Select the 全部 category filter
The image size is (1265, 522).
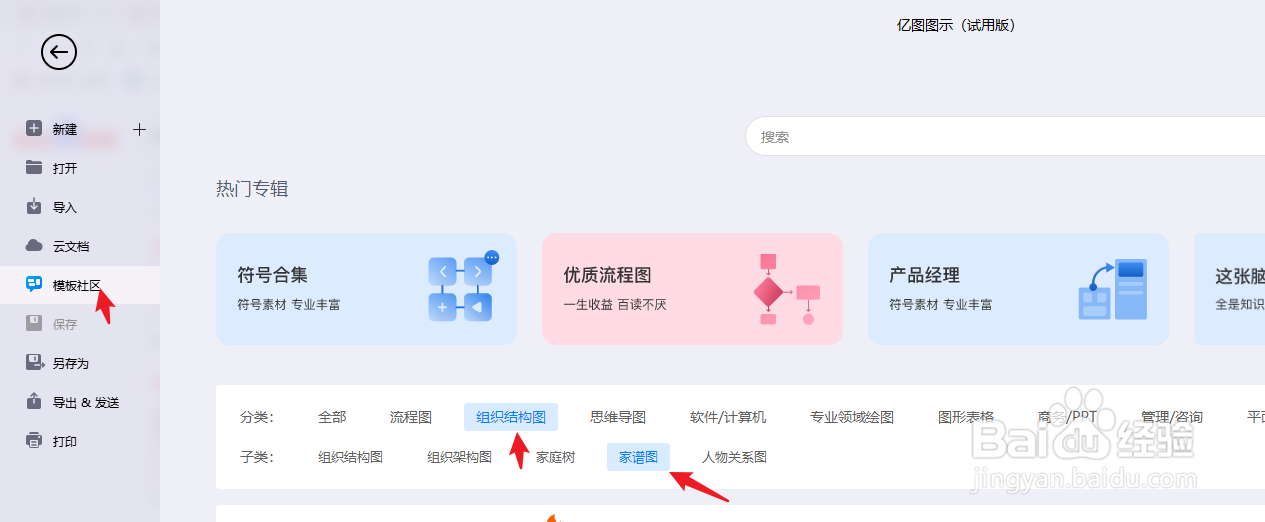[332, 417]
